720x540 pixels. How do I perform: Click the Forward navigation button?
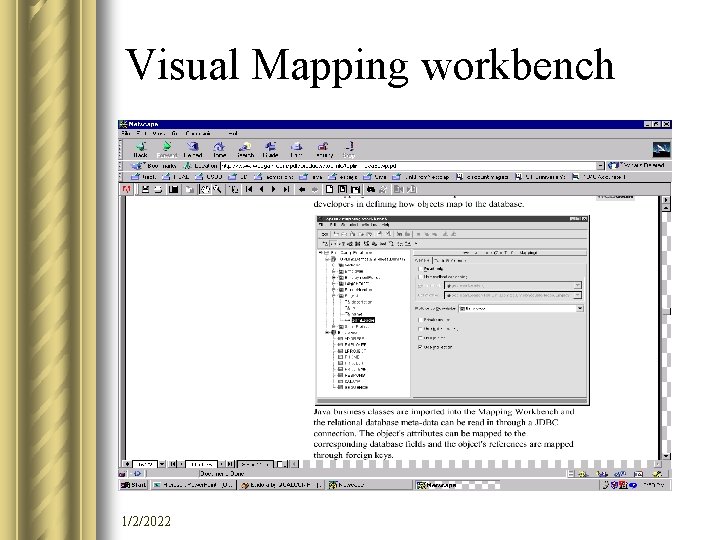[x=167, y=150]
